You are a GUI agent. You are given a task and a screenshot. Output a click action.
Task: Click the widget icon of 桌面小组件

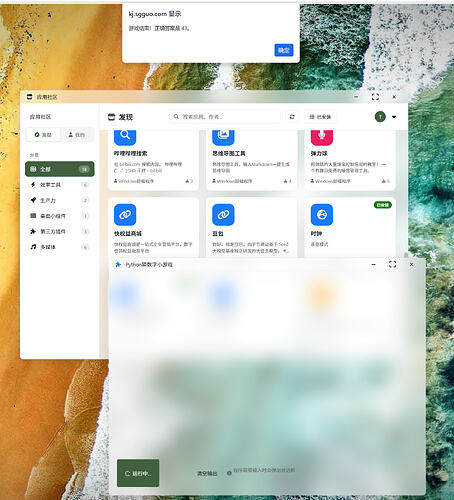point(33,216)
